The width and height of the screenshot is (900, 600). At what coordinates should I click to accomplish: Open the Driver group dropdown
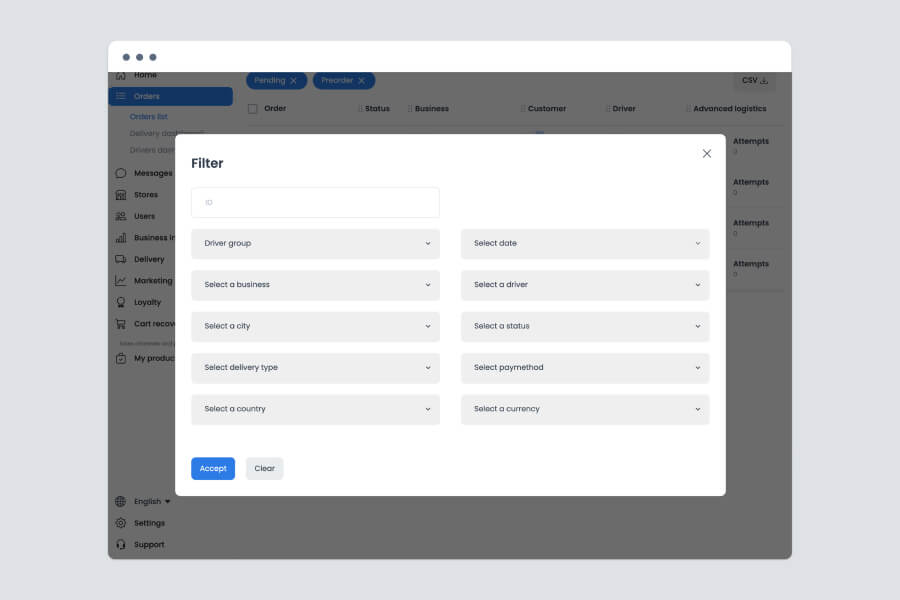315,243
